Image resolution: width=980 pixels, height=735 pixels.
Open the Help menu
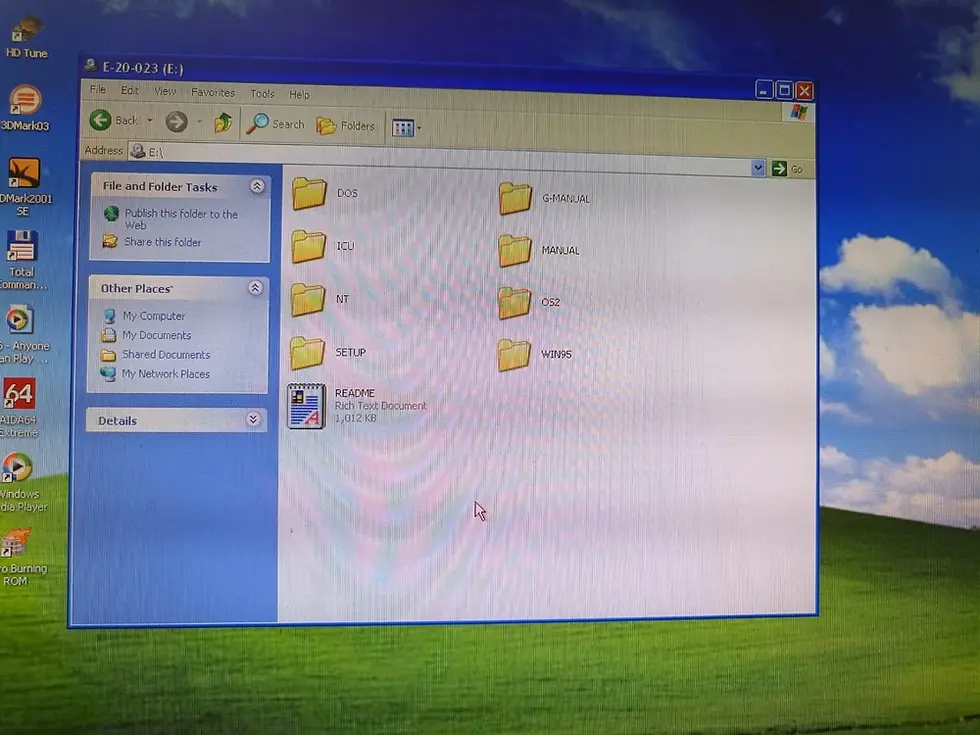299,94
